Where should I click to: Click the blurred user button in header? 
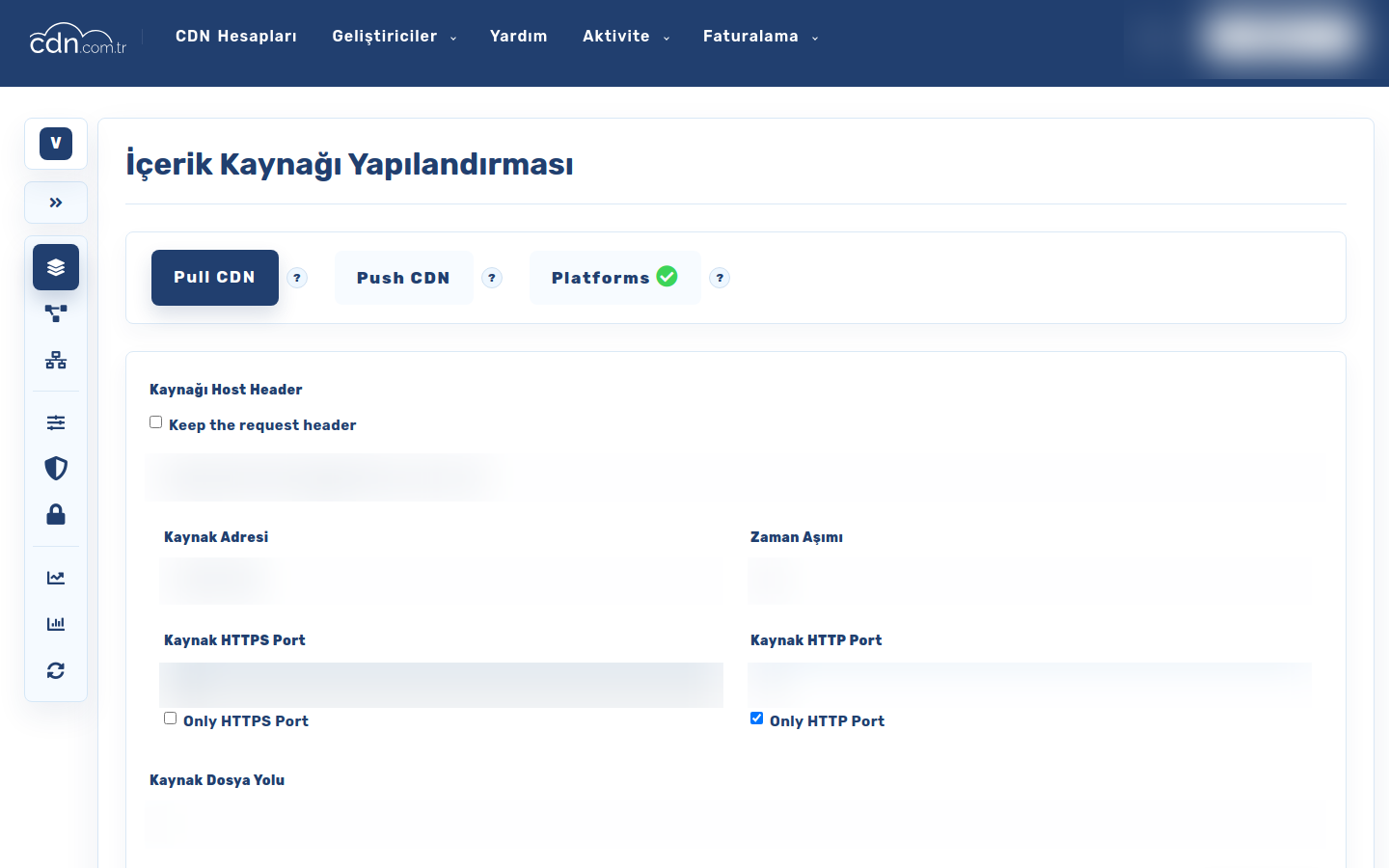click(1283, 38)
